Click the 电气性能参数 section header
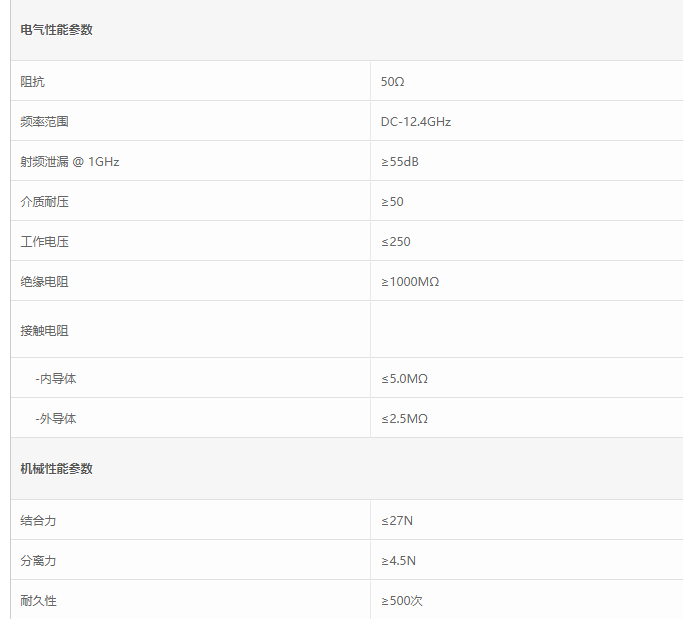The image size is (683, 619). click(56, 30)
